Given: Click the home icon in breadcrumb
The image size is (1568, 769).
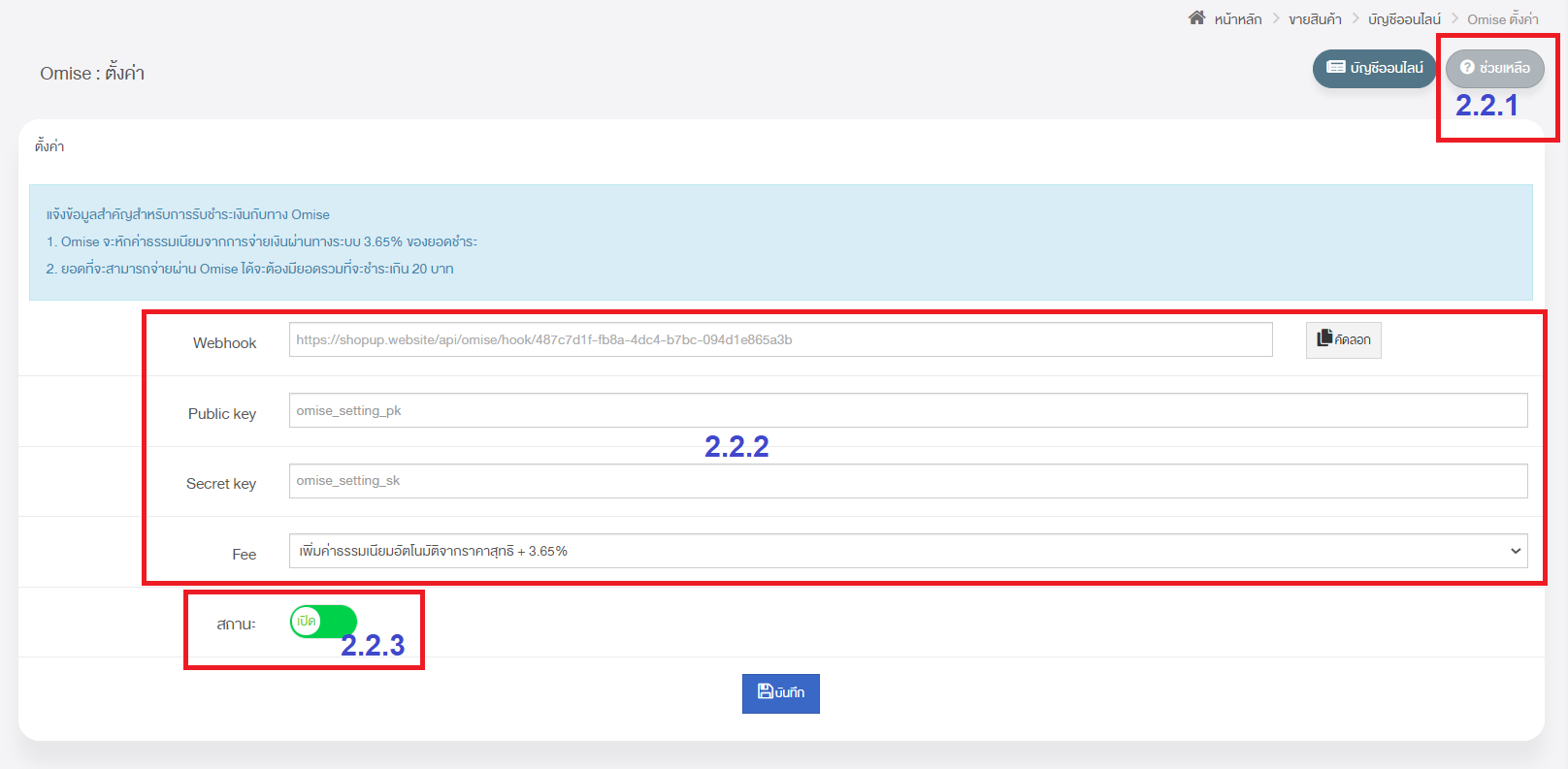Looking at the screenshot, I should 1196,18.
